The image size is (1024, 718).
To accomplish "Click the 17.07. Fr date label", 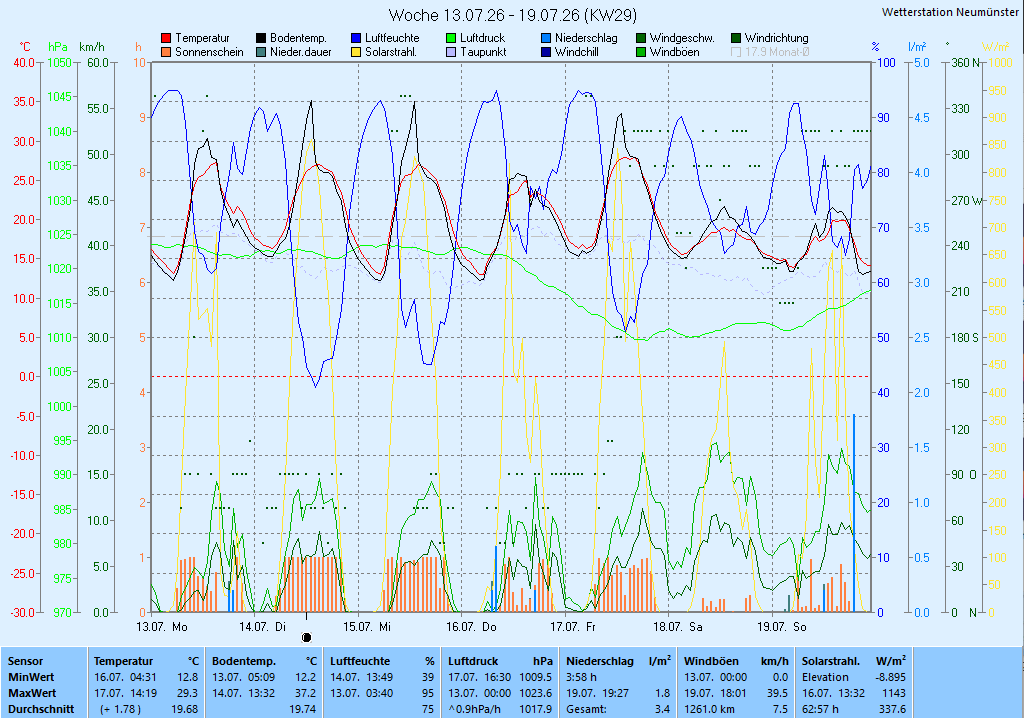I will pyautogui.click(x=573, y=627).
